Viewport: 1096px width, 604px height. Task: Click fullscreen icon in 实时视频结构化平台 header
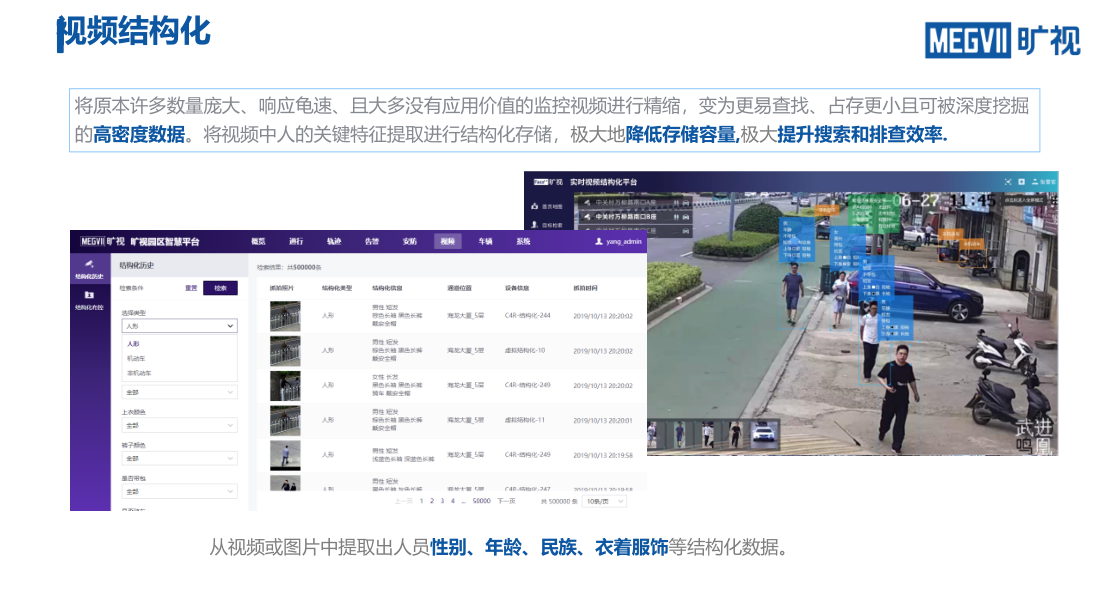[x=1008, y=182]
